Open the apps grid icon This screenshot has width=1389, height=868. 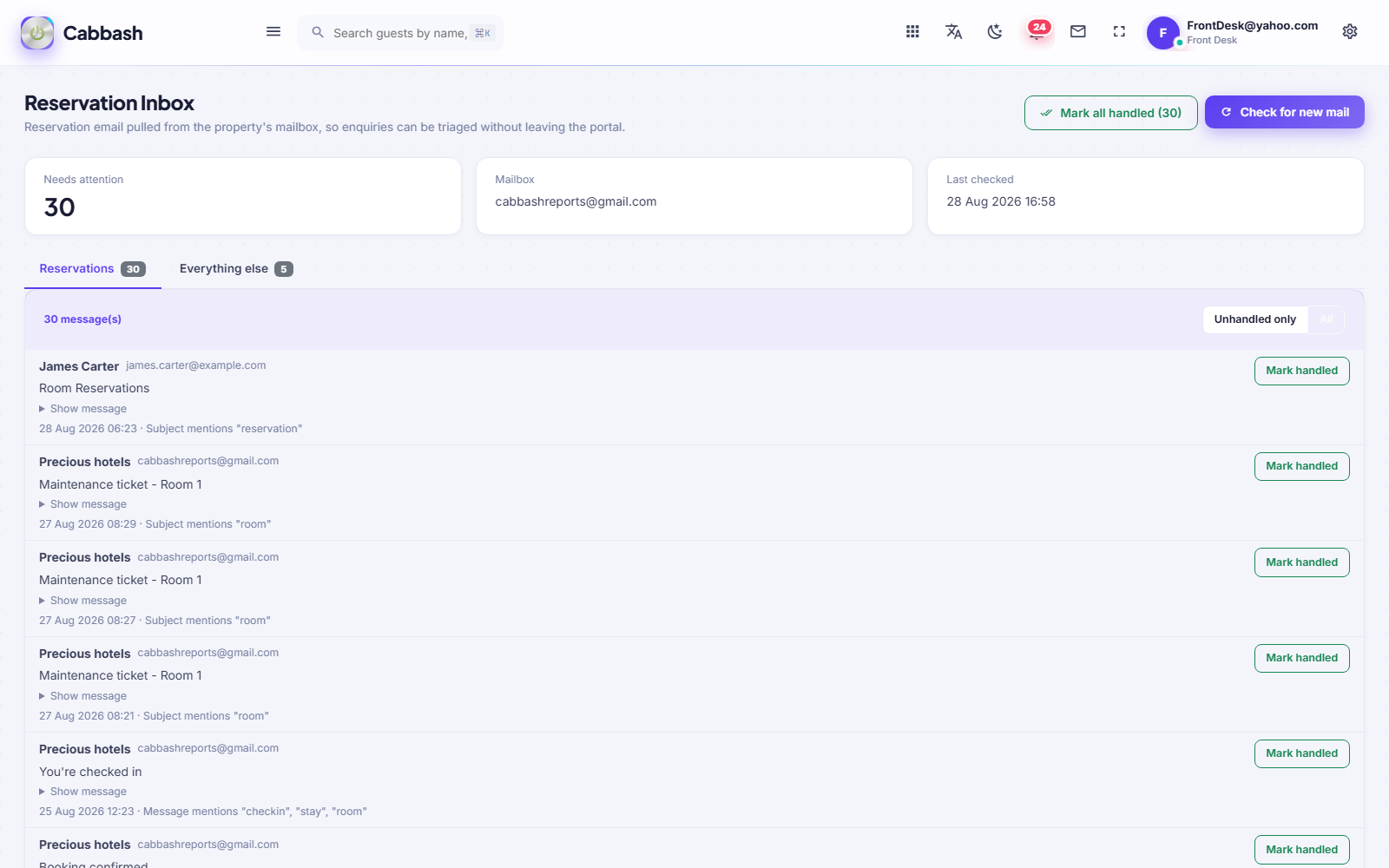coord(912,32)
